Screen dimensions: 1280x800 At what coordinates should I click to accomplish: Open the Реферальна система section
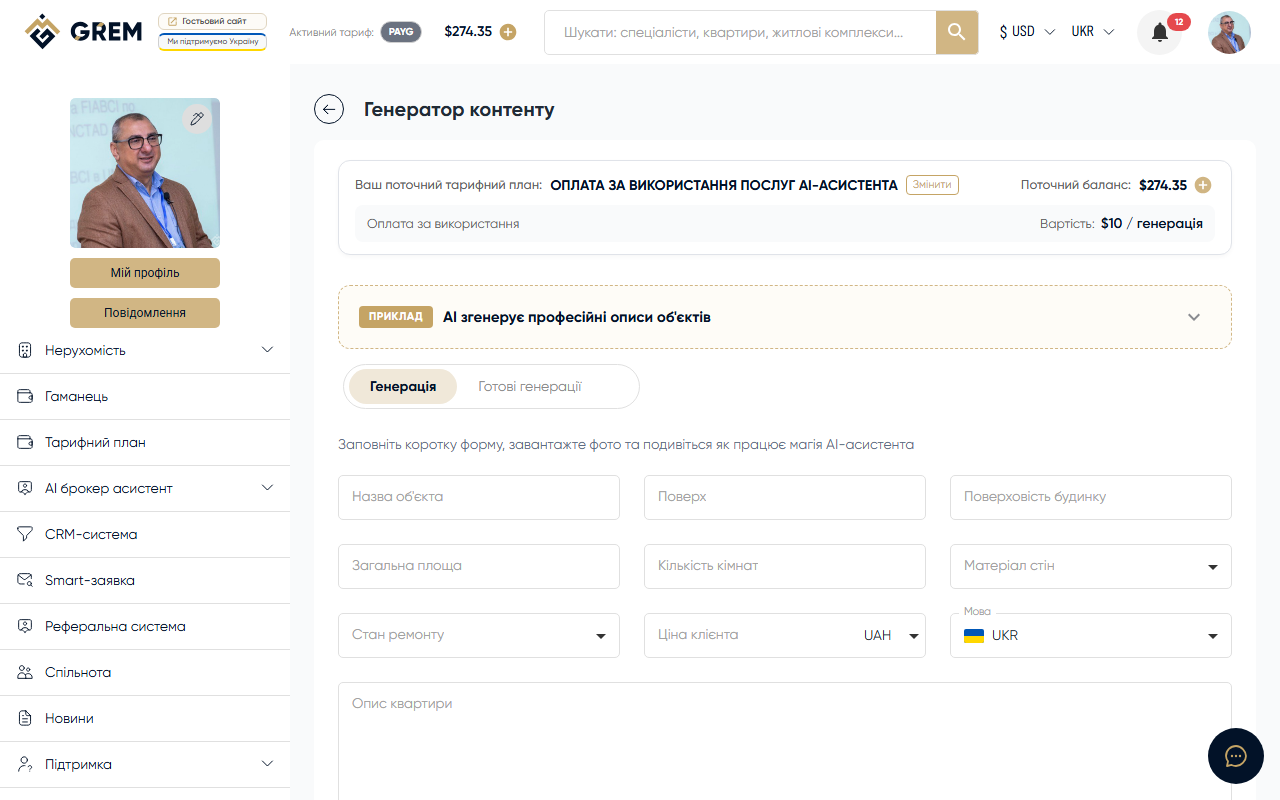point(114,626)
